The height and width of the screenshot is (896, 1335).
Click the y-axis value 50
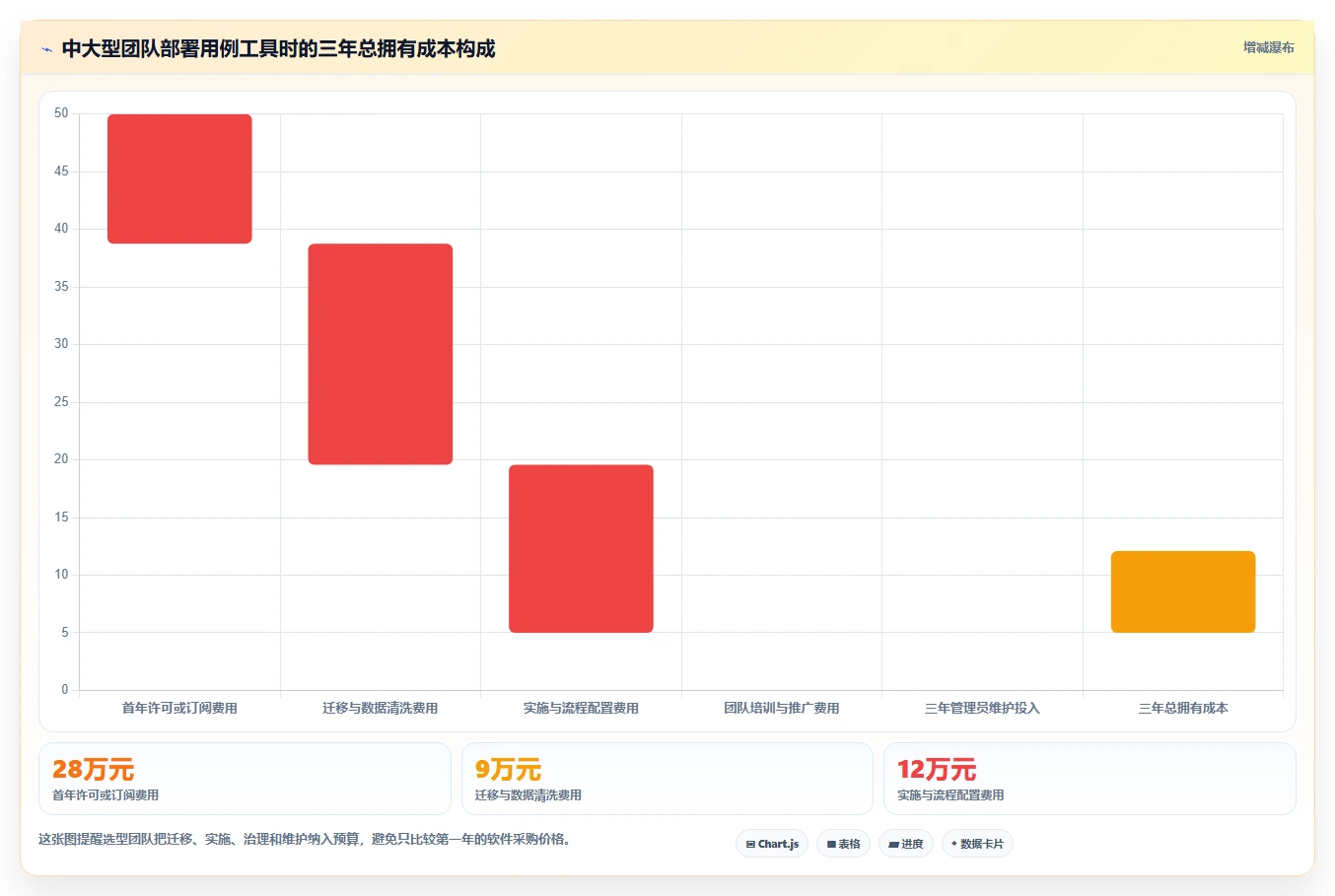(x=61, y=113)
